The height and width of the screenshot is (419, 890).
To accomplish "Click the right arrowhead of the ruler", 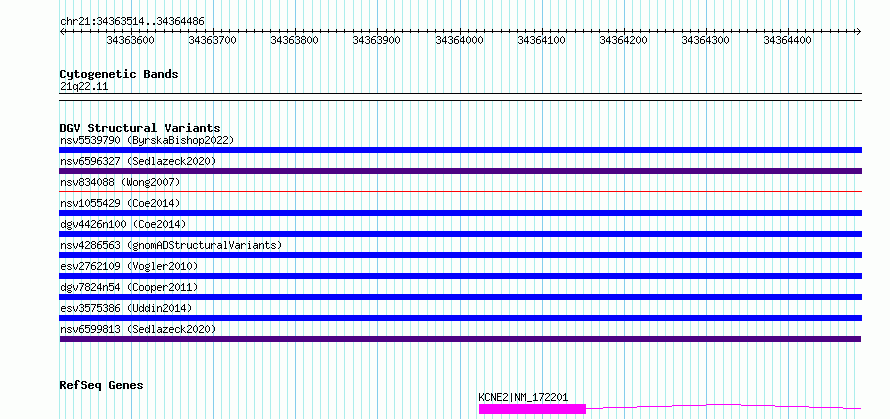I will (858, 31).
